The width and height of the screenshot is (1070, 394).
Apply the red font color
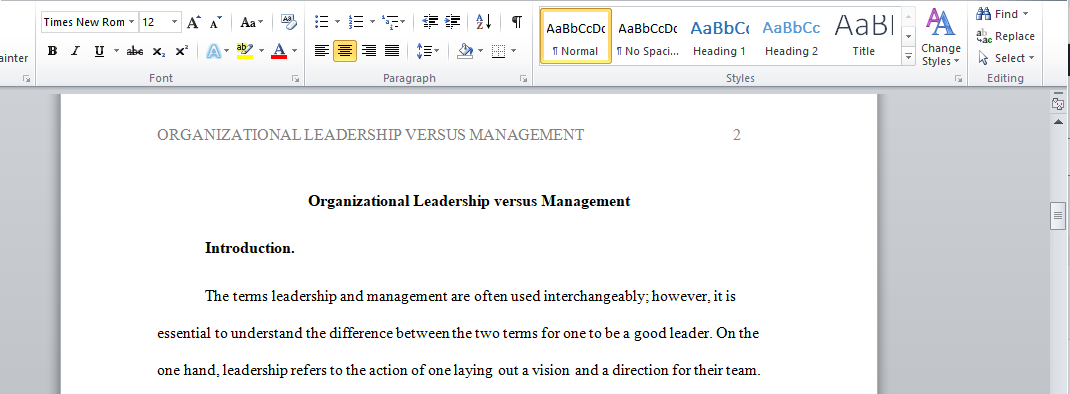pyautogui.click(x=278, y=51)
